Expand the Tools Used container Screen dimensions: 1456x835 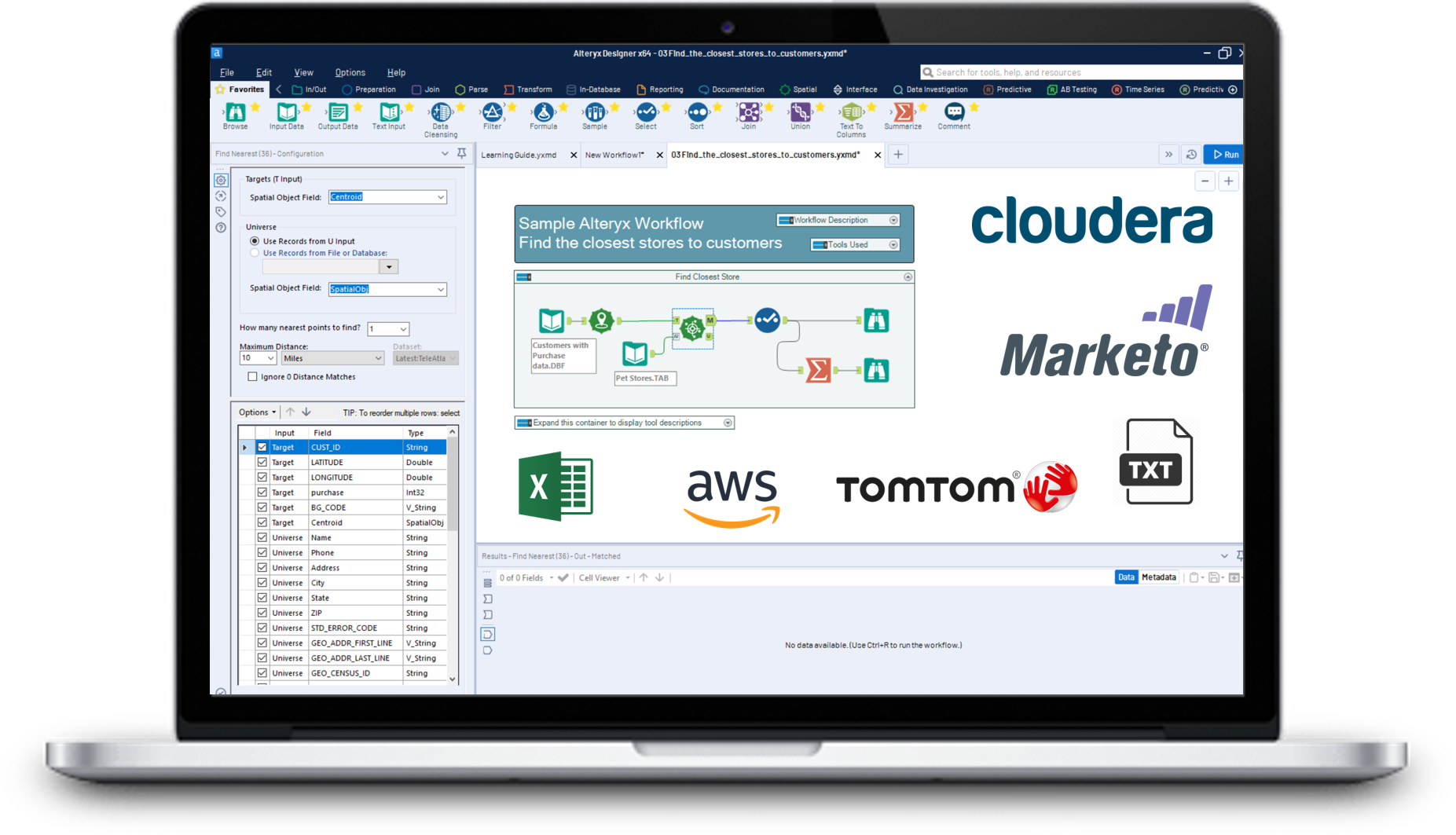tap(893, 245)
